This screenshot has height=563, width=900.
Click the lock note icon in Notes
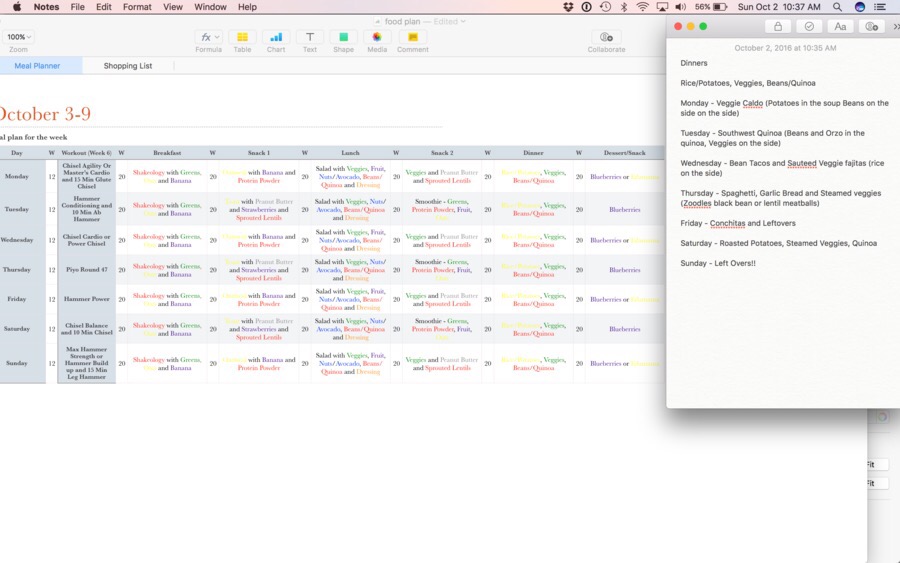coord(777,27)
